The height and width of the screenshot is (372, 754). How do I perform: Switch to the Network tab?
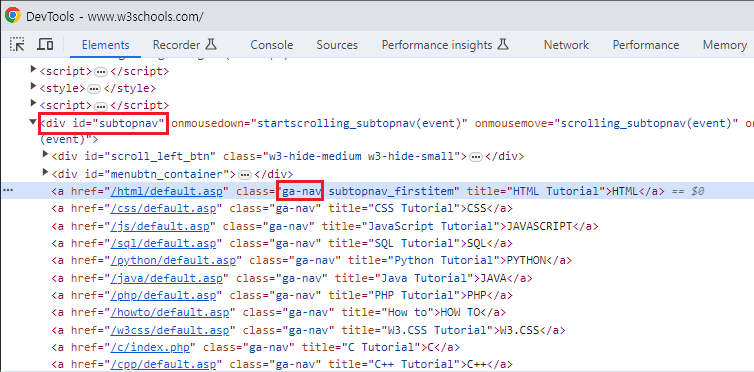click(566, 45)
